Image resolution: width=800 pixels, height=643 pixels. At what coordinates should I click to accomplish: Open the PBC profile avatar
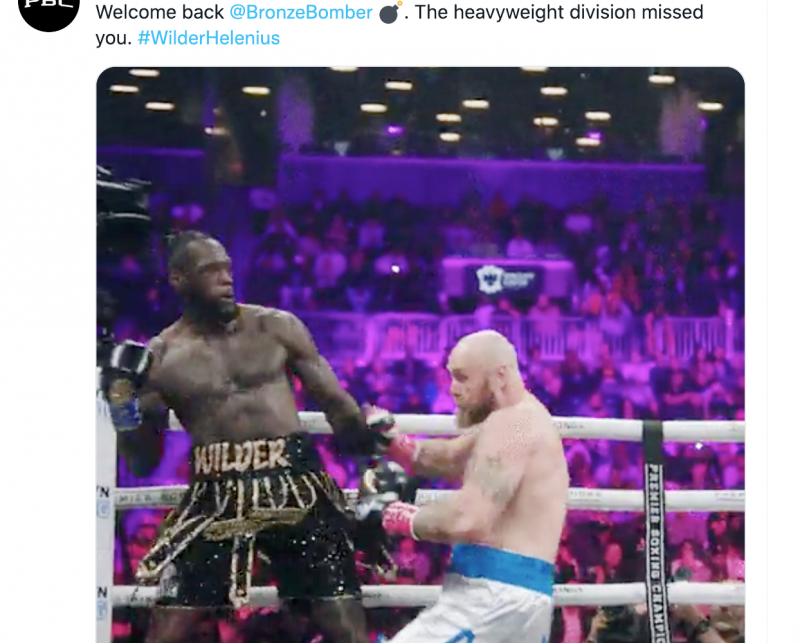pos(49,8)
